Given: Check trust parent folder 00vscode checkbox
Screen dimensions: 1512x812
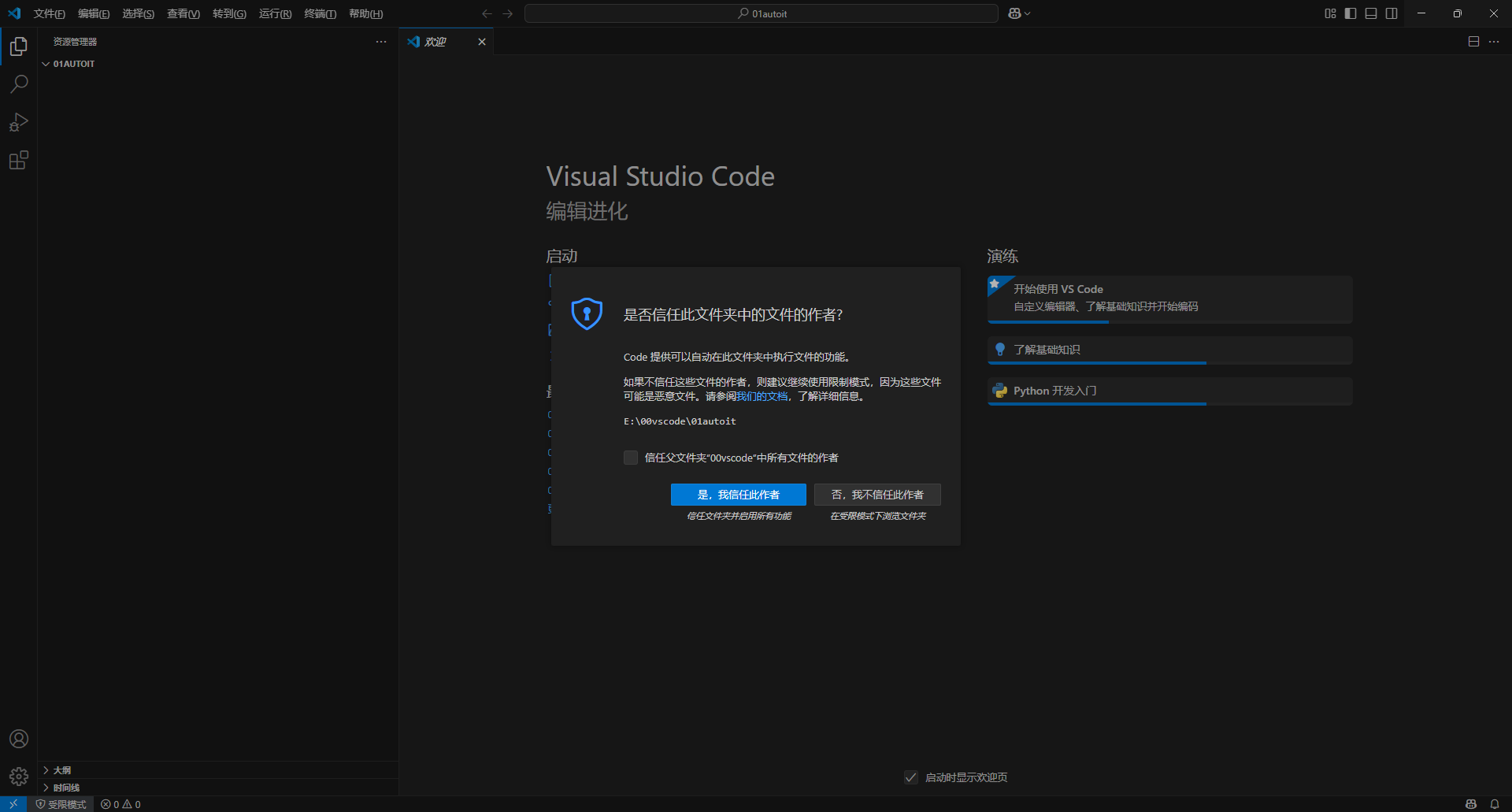Looking at the screenshot, I should click(x=631, y=458).
